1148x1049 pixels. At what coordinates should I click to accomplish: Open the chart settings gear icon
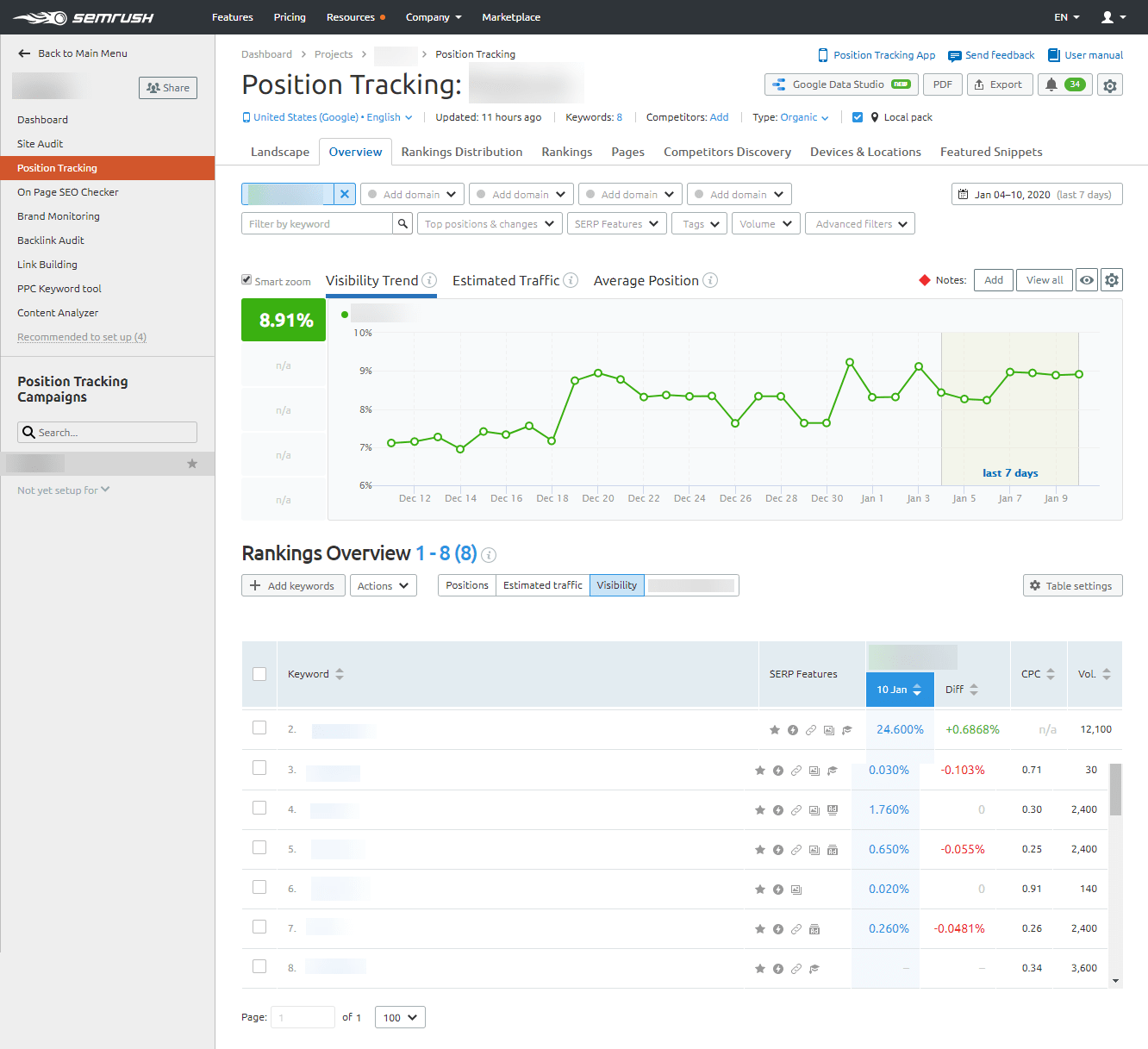click(x=1111, y=280)
